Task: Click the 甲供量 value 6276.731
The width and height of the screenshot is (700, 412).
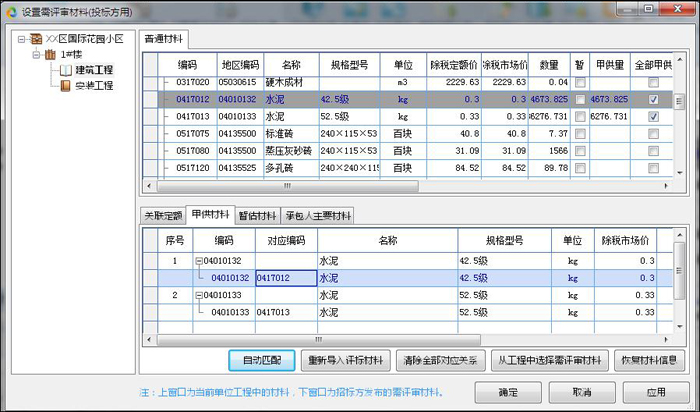Action: pos(609,117)
